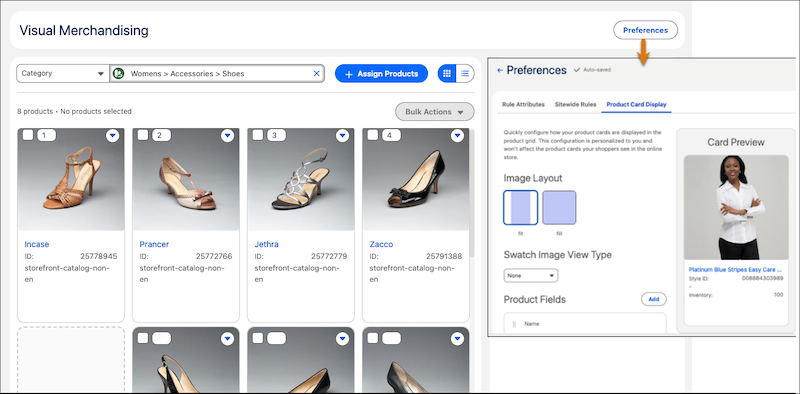The image size is (800, 394).
Task: Open the Prancer card action menu arrow
Action: (228, 135)
